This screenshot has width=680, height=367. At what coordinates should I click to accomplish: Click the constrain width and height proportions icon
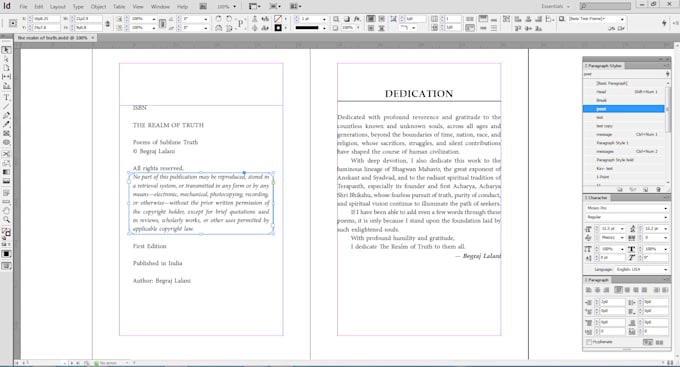tap(108, 23)
